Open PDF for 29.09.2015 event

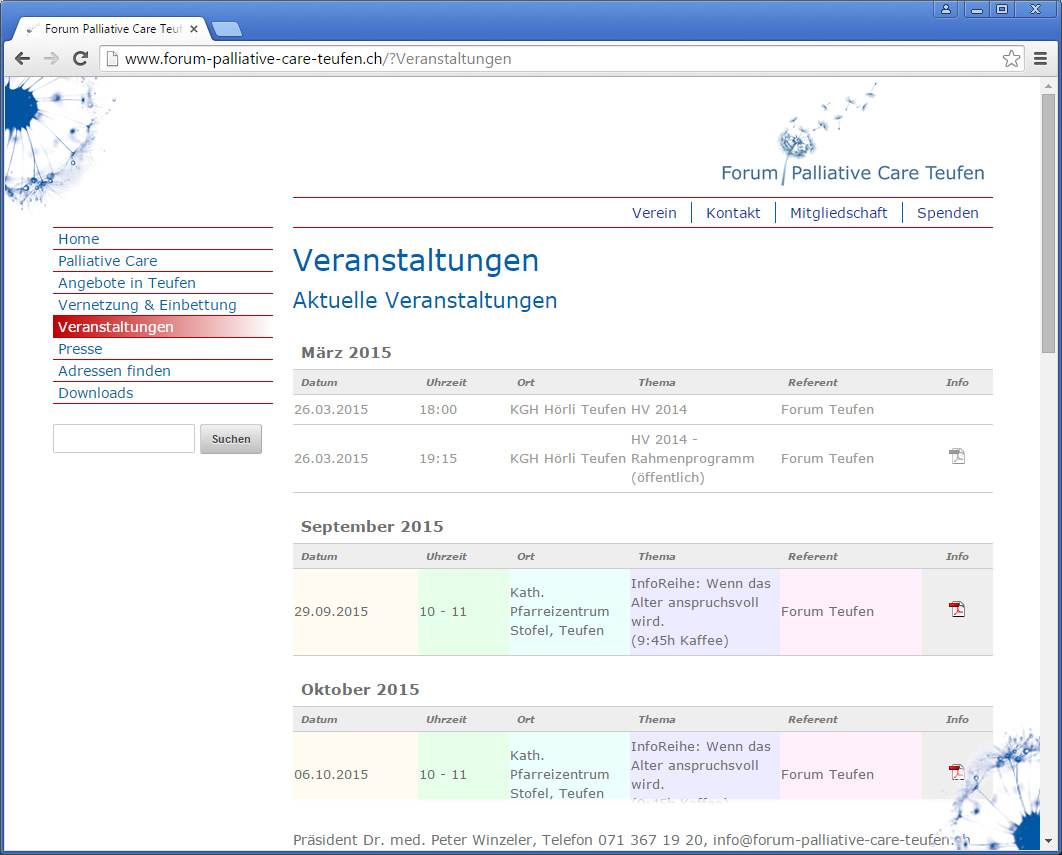pos(957,609)
